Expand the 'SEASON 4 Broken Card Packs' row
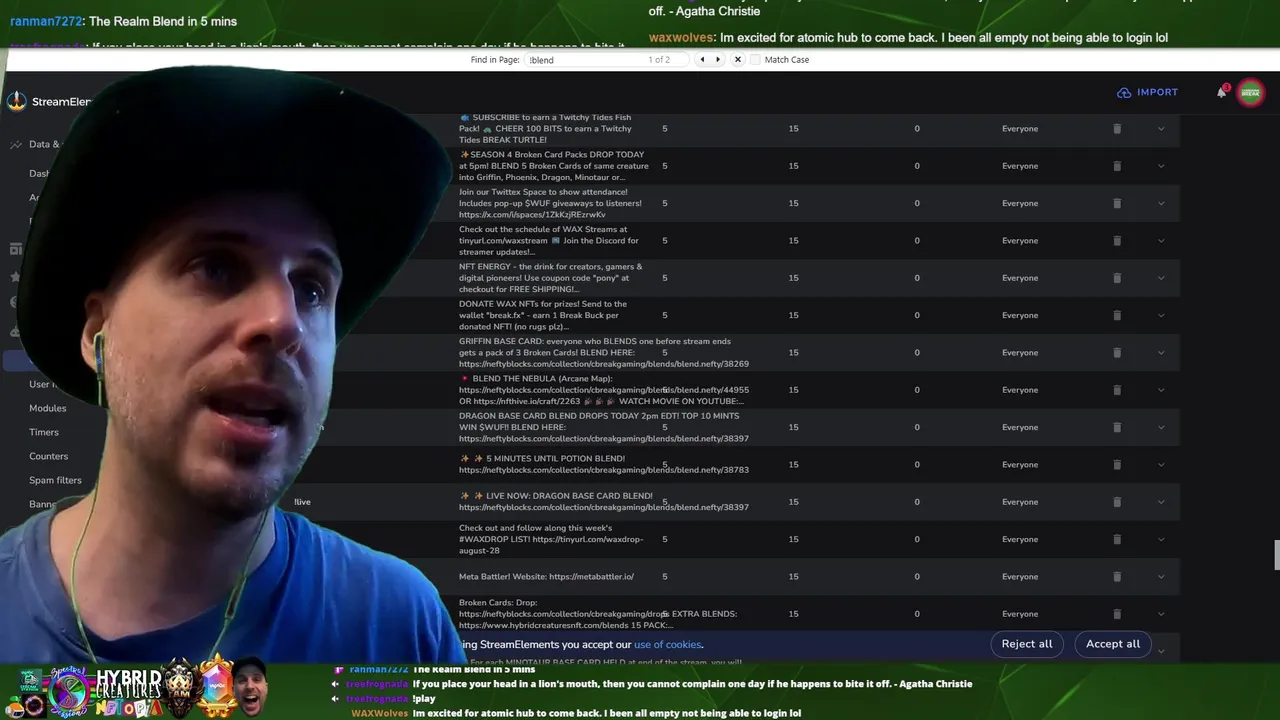 (1161, 166)
